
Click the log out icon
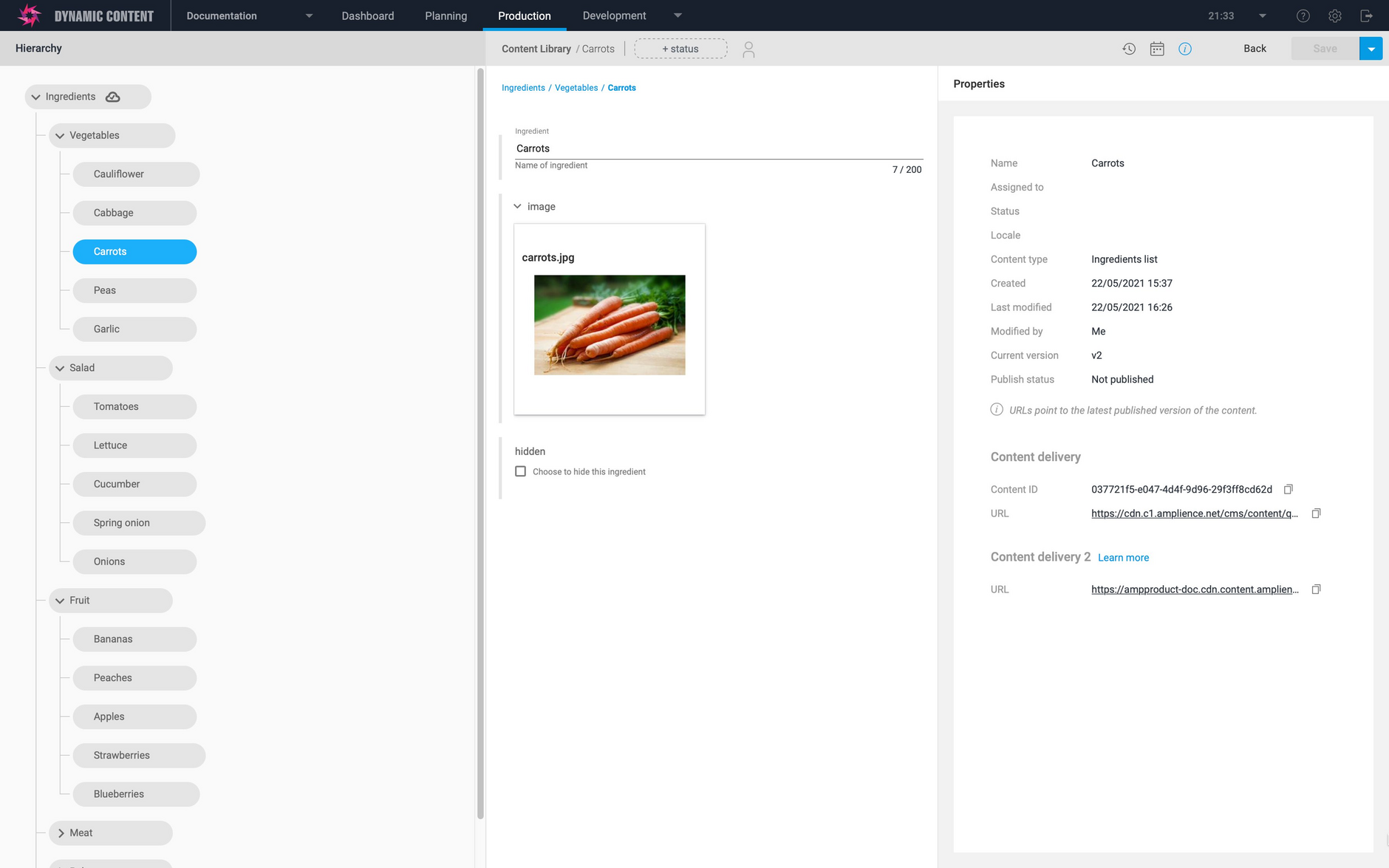1367,16
